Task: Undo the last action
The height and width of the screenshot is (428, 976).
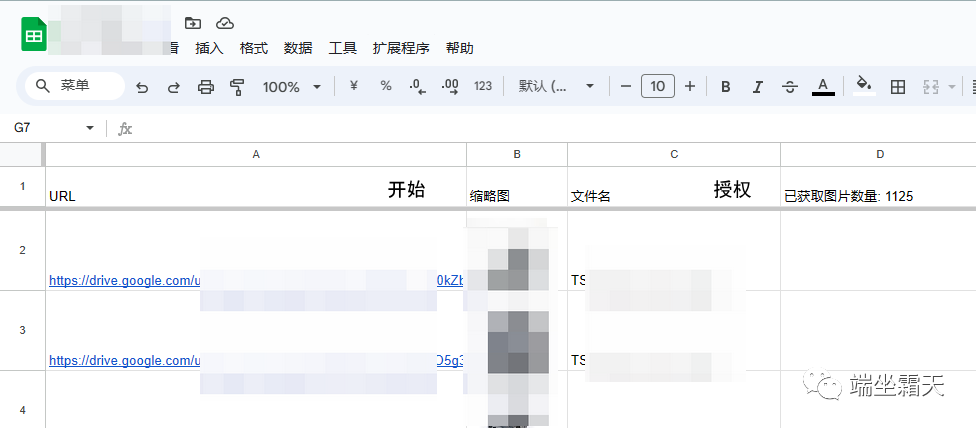Action: [142, 87]
